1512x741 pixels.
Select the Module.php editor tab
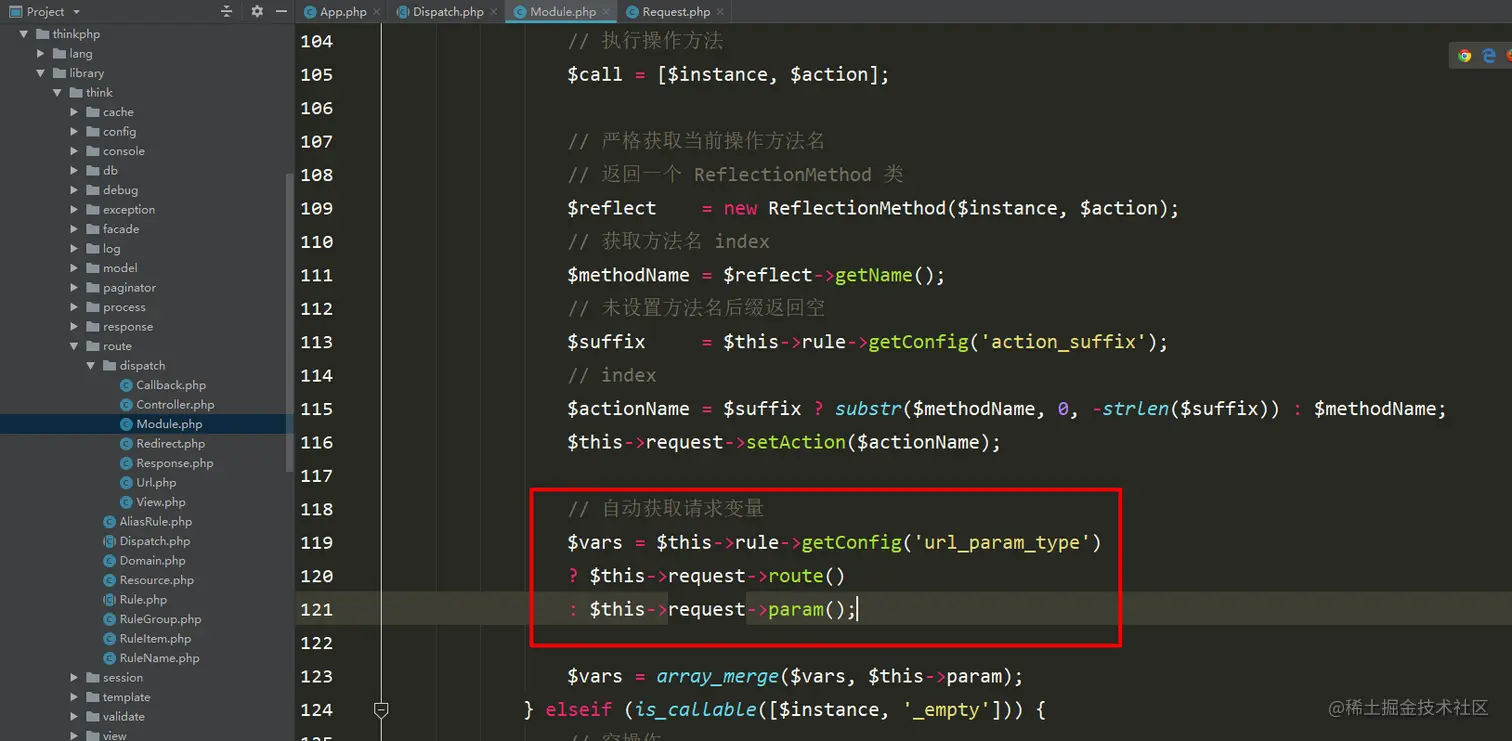click(563, 12)
